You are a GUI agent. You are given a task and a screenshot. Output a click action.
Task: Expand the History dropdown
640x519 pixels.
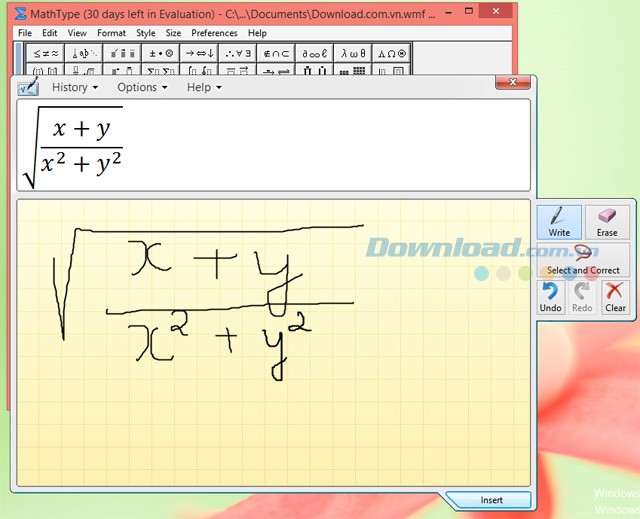click(x=75, y=87)
